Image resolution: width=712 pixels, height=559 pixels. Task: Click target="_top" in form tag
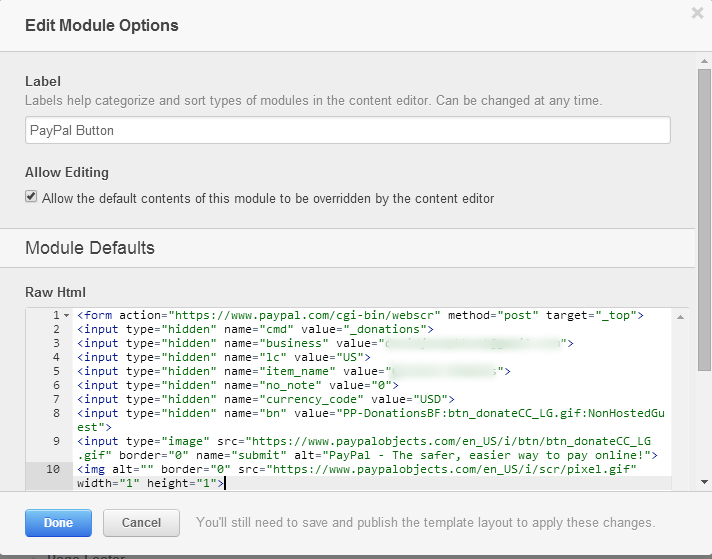point(591,316)
